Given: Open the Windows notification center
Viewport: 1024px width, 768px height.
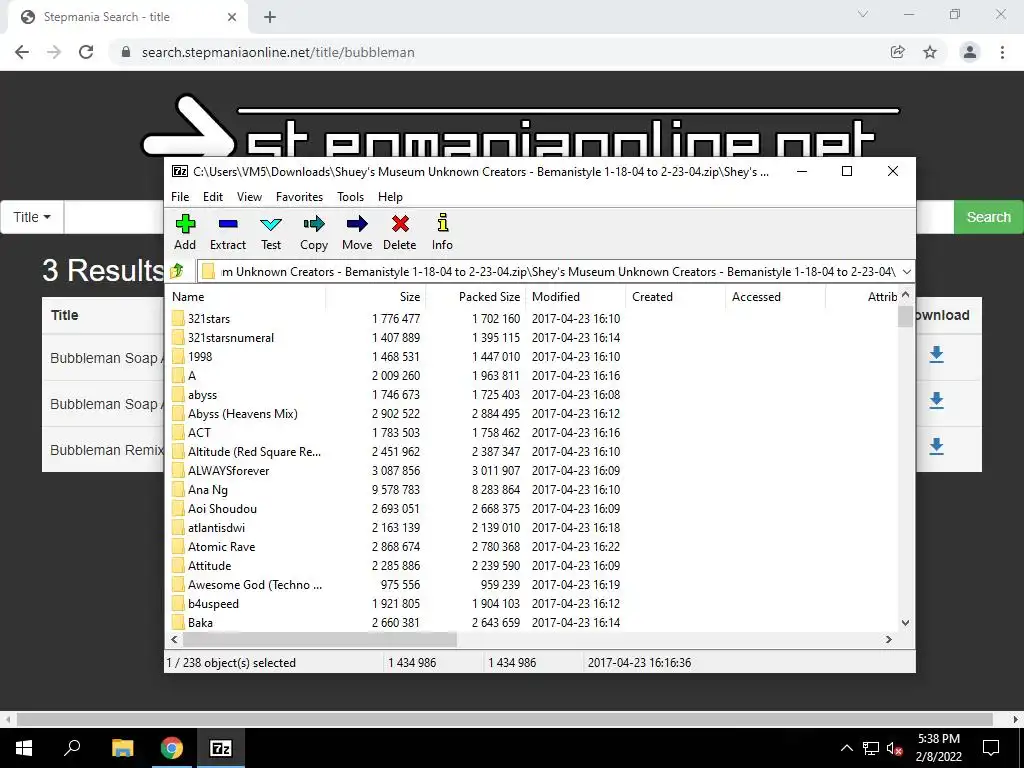Looking at the screenshot, I should (991, 748).
